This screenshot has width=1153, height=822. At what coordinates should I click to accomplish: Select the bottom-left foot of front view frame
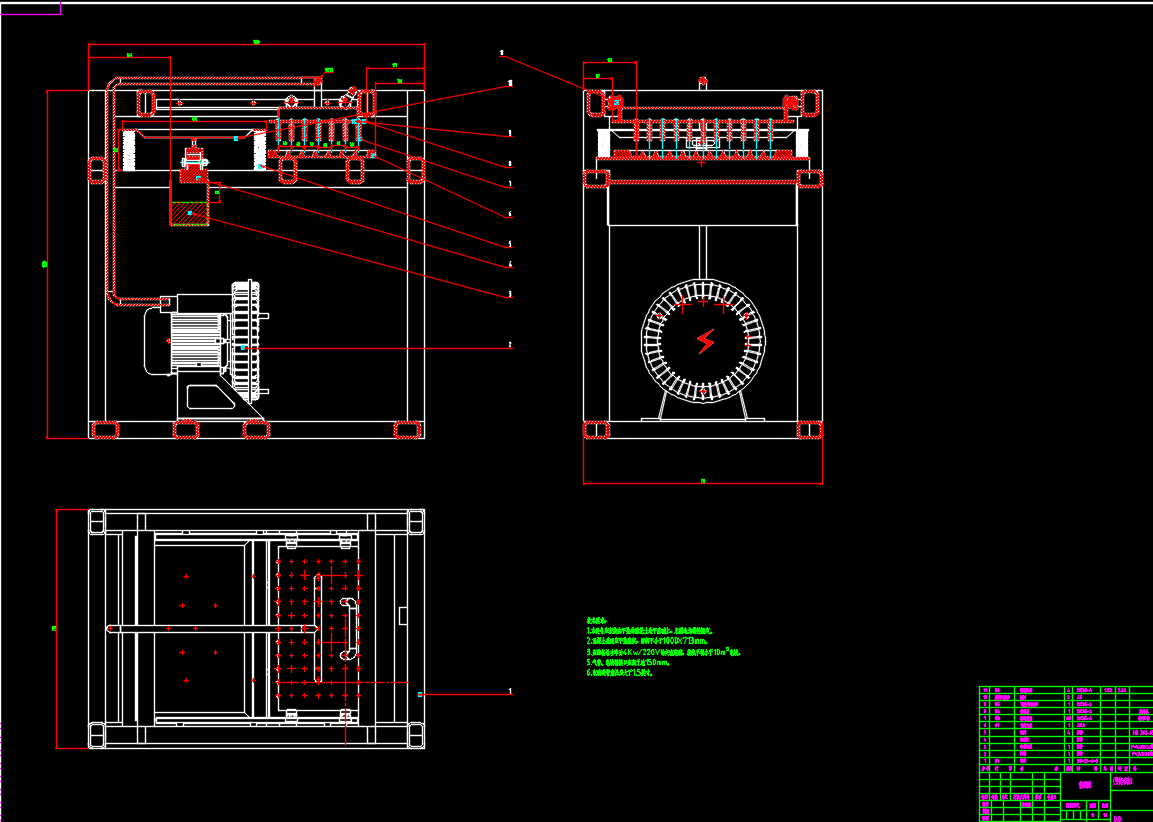(105, 430)
